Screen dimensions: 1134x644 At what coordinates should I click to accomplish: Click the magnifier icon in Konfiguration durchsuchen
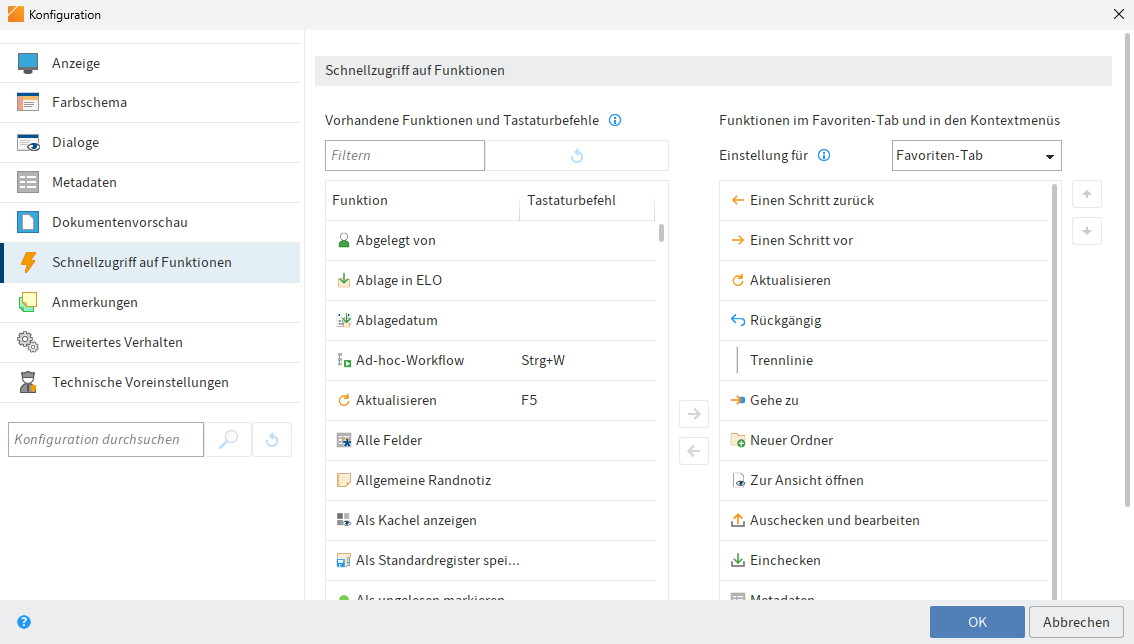(x=229, y=439)
